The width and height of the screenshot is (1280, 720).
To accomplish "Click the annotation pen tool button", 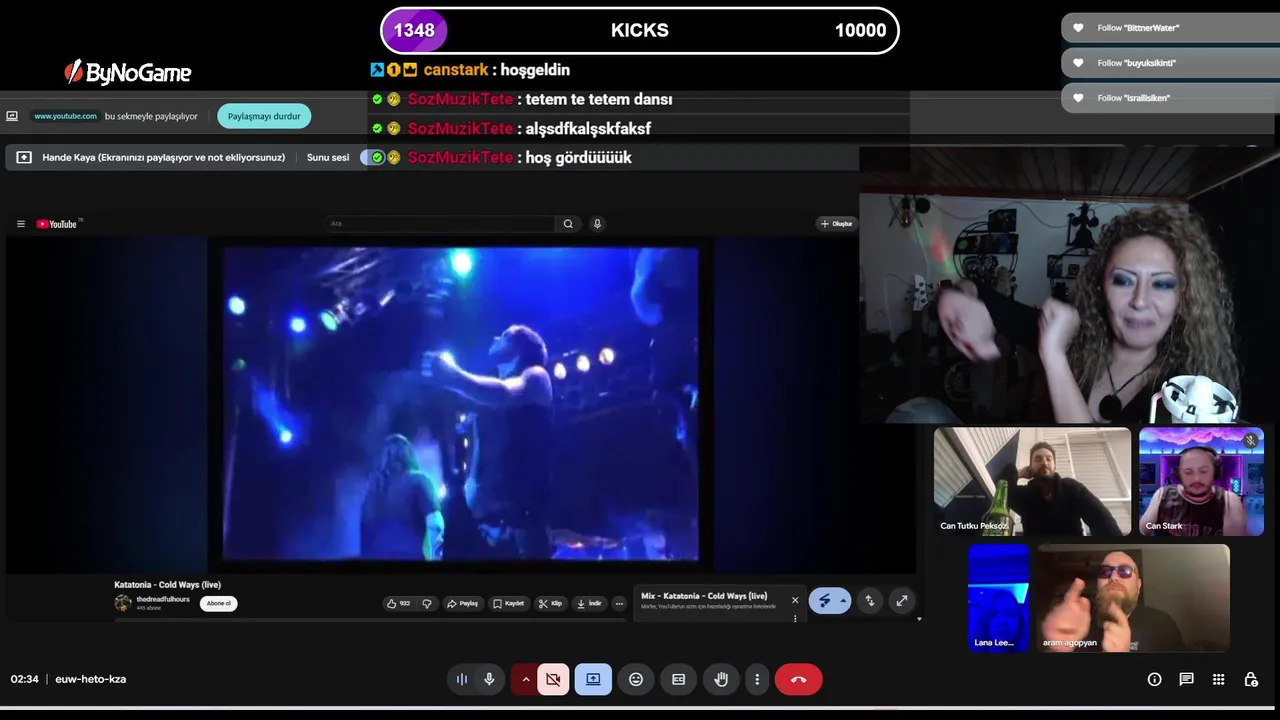I will point(824,600).
